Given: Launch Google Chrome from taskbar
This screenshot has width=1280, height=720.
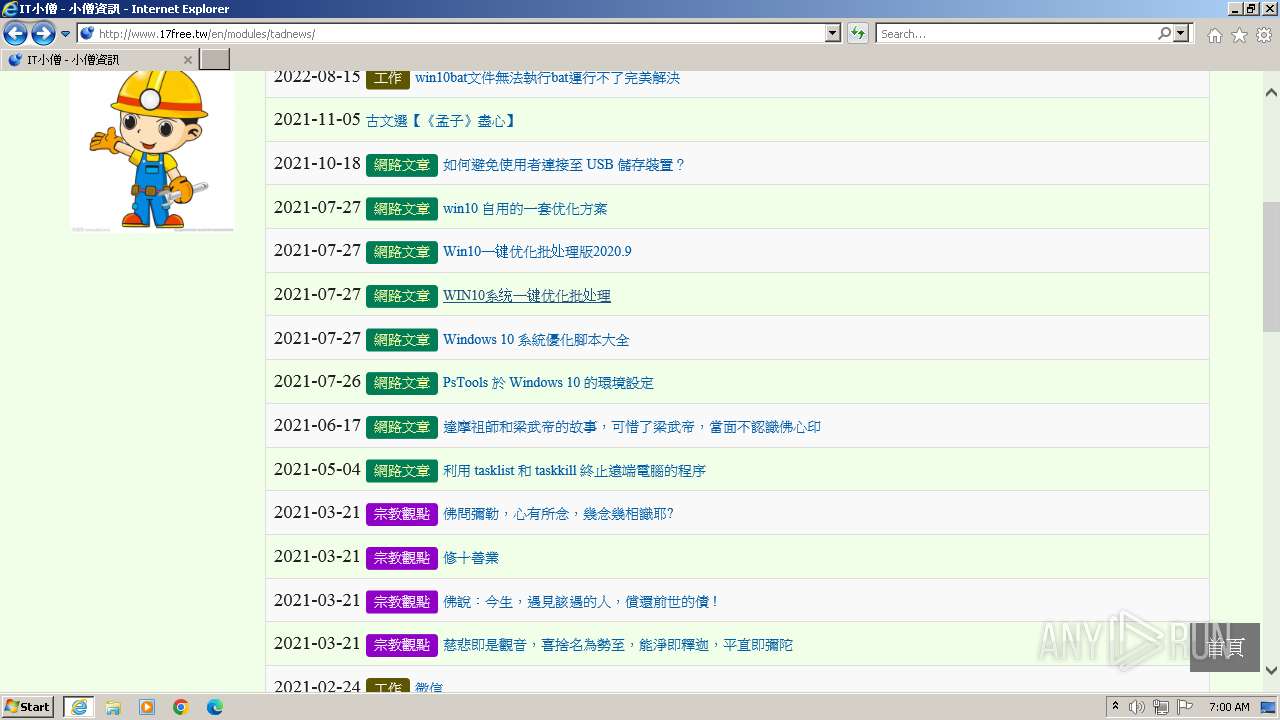Looking at the screenshot, I should click(x=181, y=707).
